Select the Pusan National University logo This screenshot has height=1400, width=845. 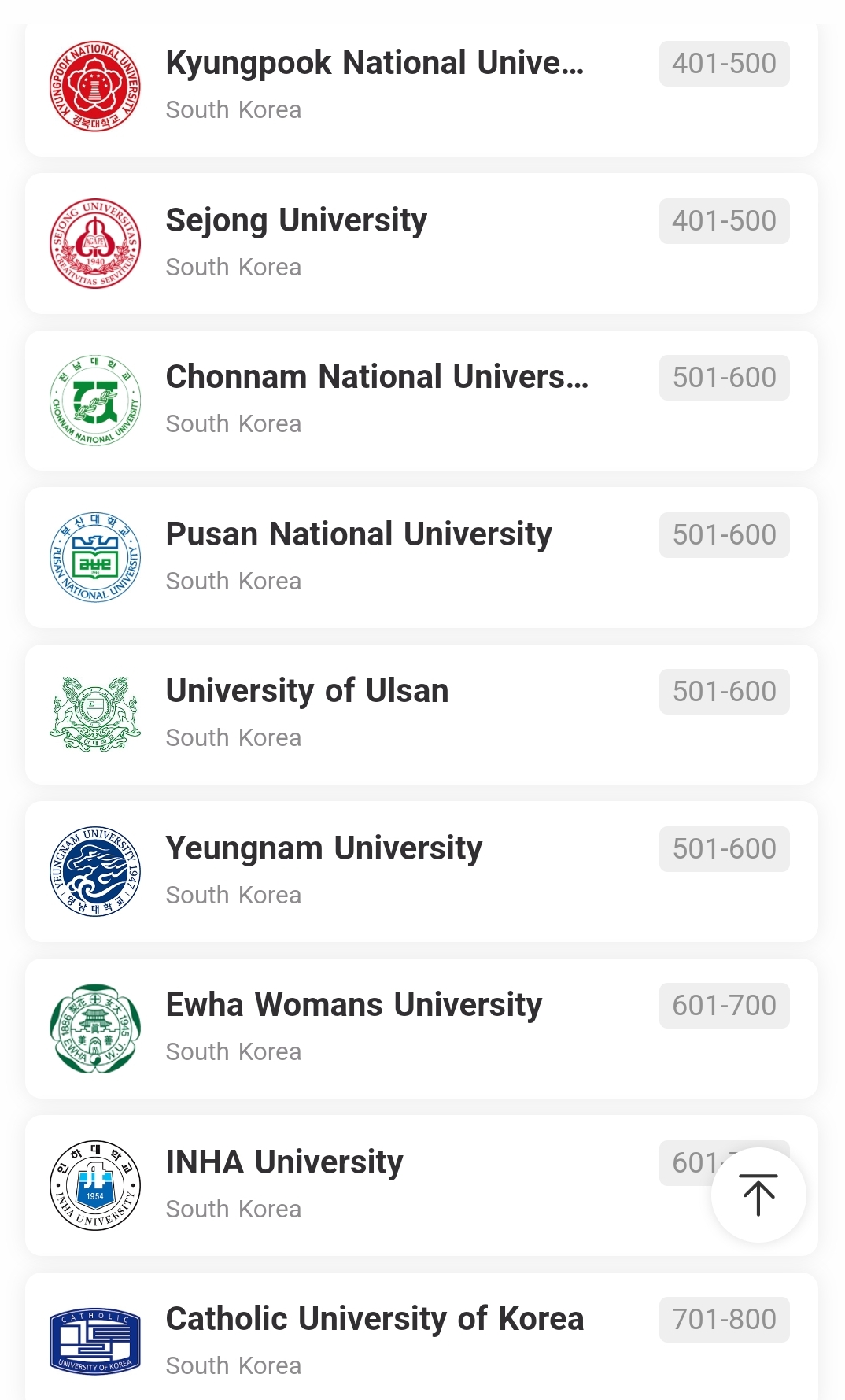(95, 558)
